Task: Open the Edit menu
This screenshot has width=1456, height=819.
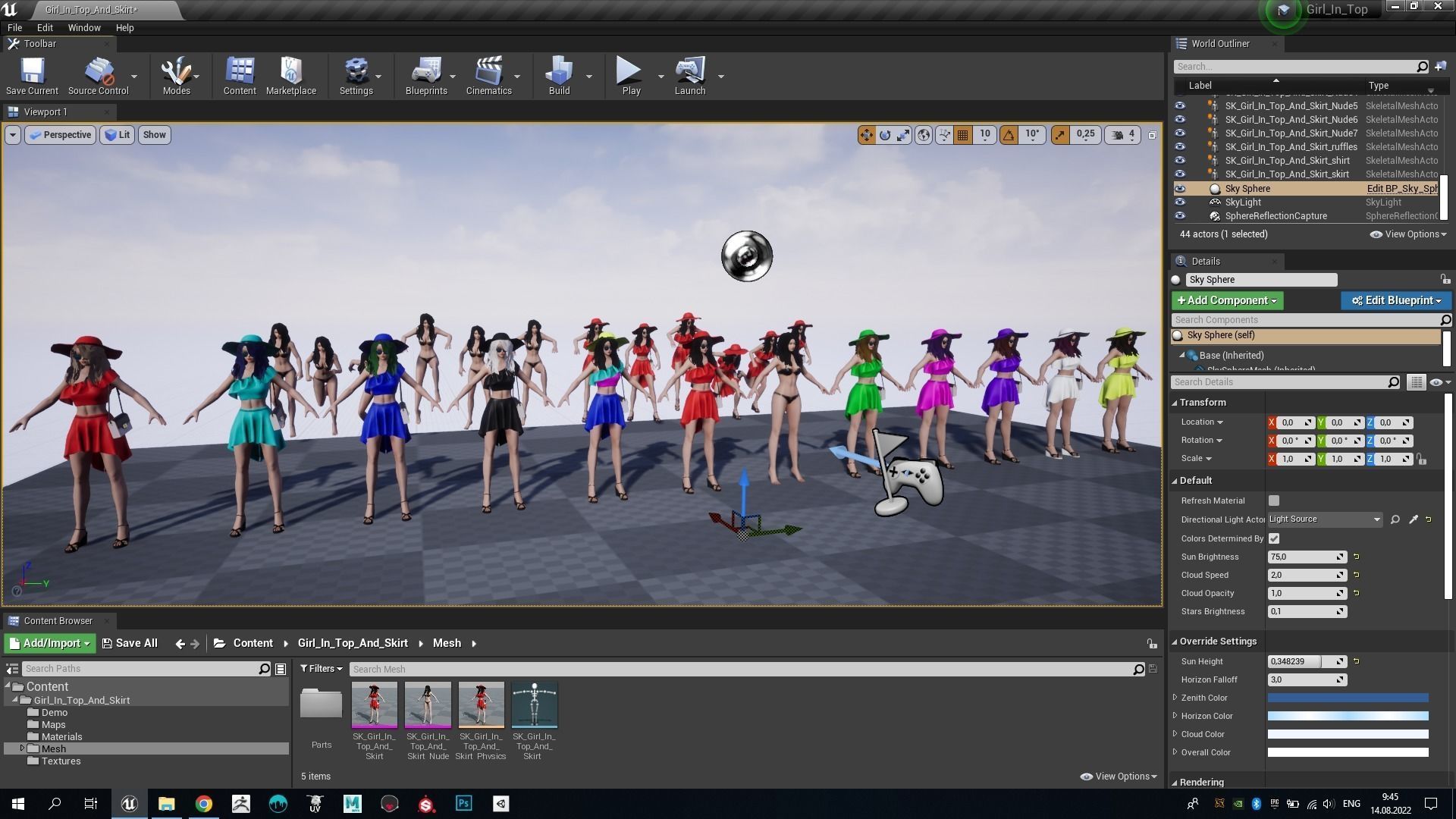Action: pyautogui.click(x=45, y=27)
